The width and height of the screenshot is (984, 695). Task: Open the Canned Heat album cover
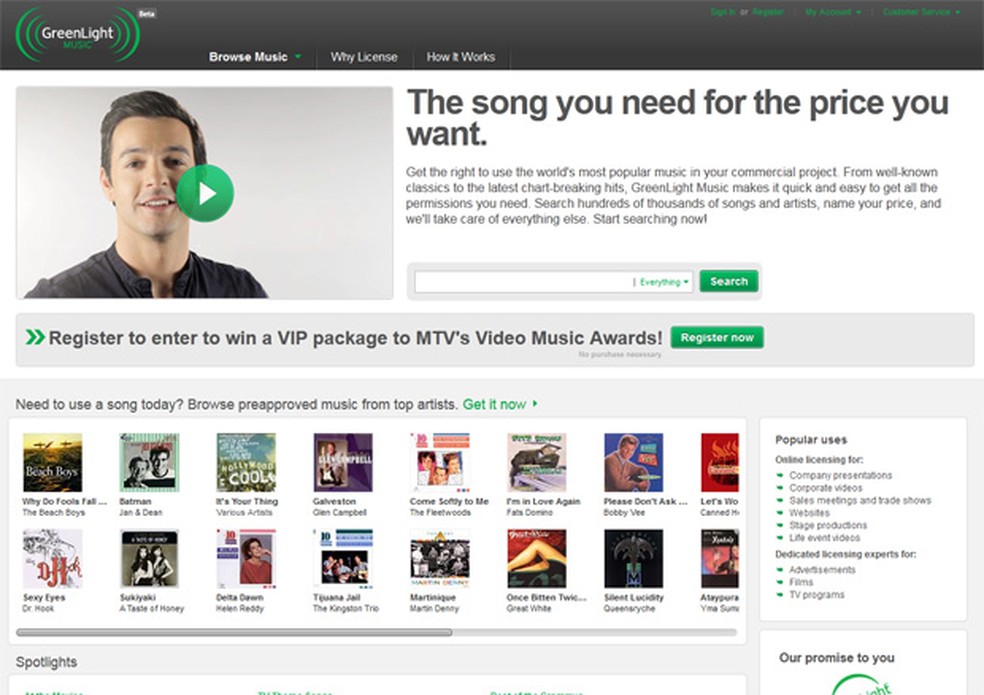tap(720, 462)
